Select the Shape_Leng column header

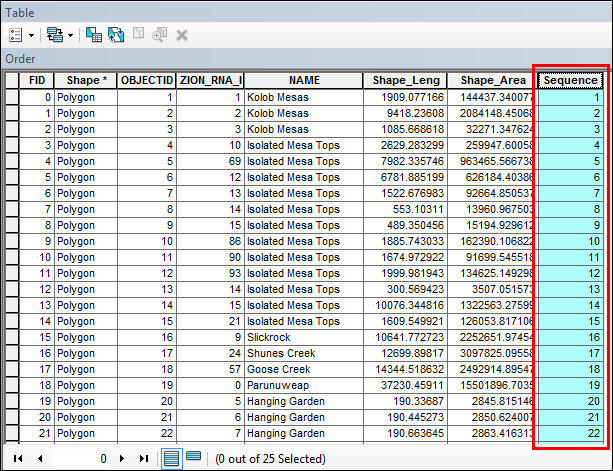pos(405,80)
